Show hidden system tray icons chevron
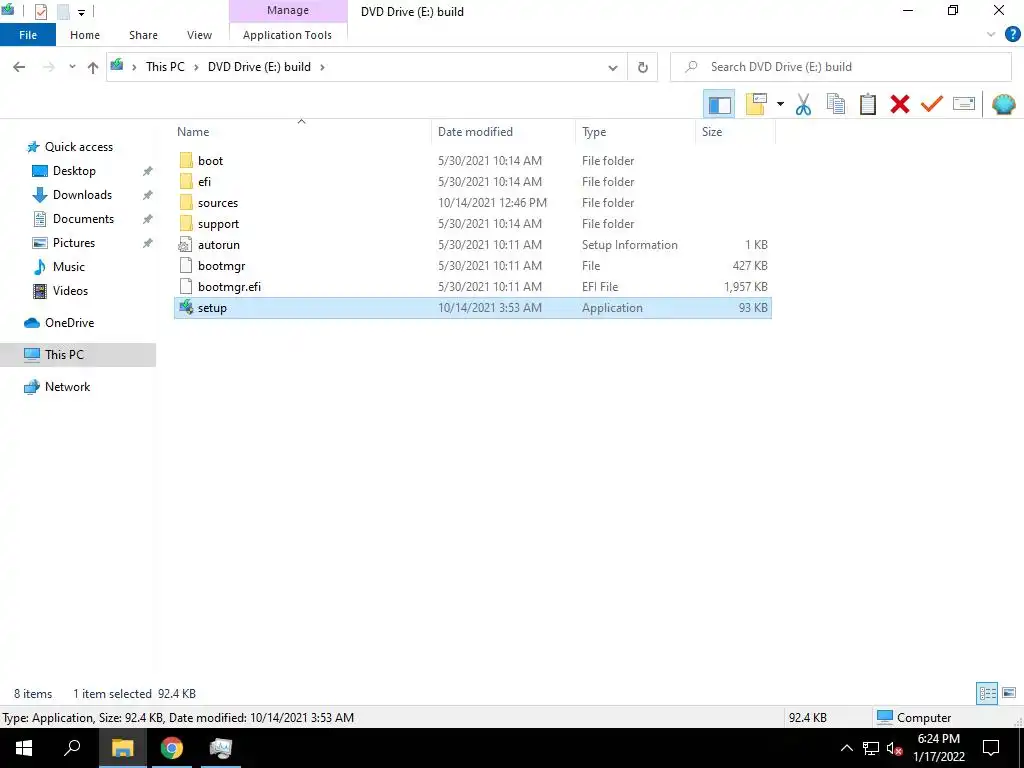The height and width of the screenshot is (768, 1024). [846, 748]
